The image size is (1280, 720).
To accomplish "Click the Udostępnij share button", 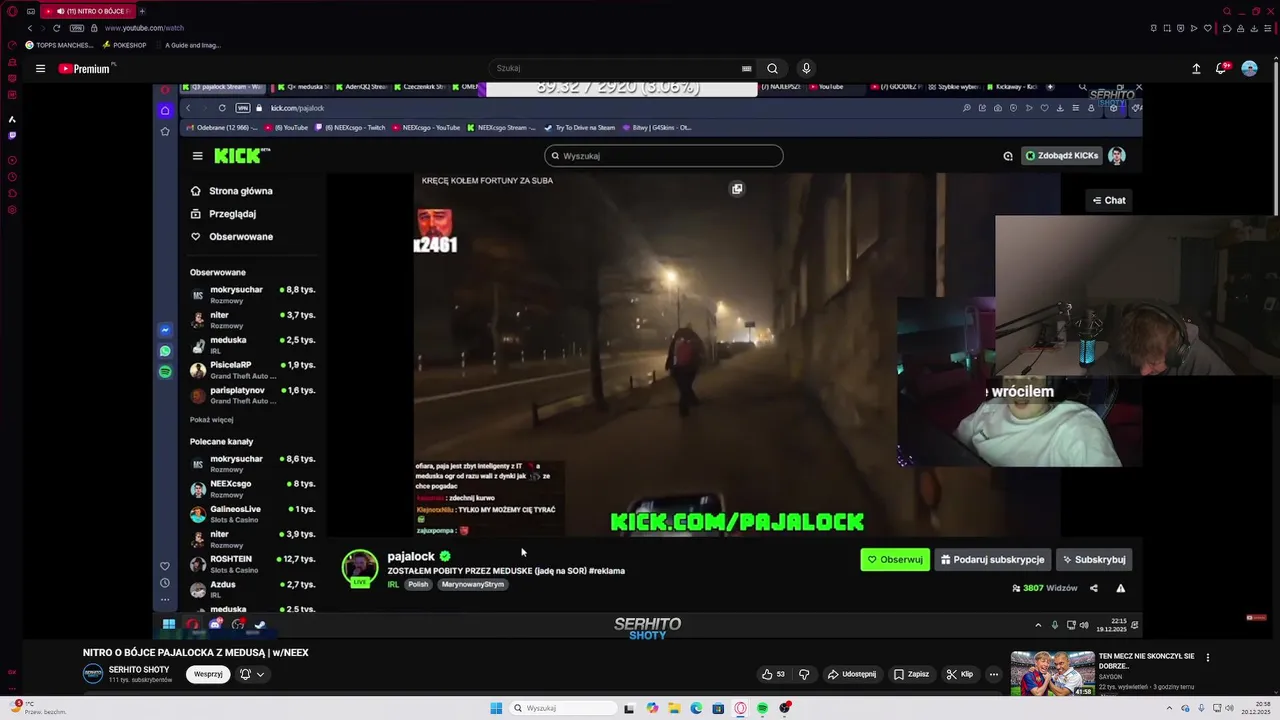I will (x=851, y=674).
